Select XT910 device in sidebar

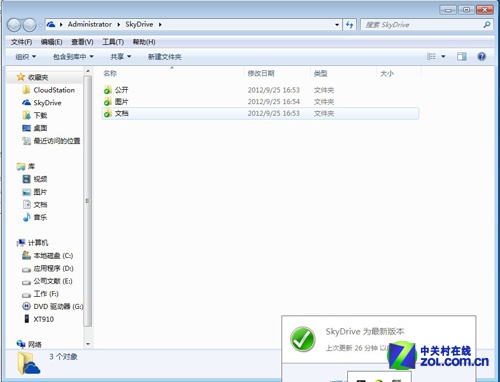pyautogui.click(x=39, y=319)
